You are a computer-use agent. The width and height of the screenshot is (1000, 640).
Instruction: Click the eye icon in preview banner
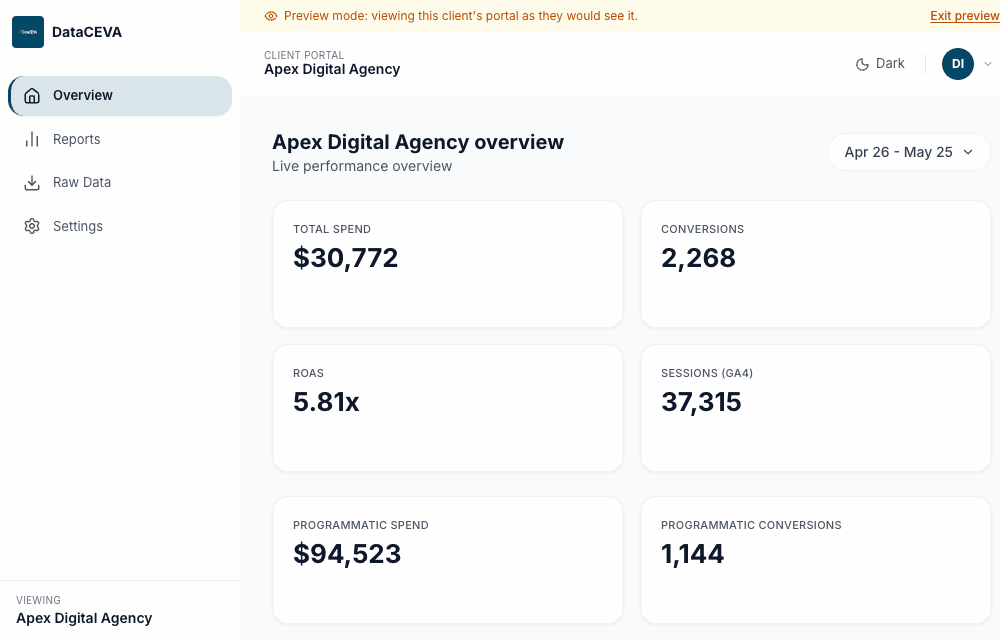271,16
